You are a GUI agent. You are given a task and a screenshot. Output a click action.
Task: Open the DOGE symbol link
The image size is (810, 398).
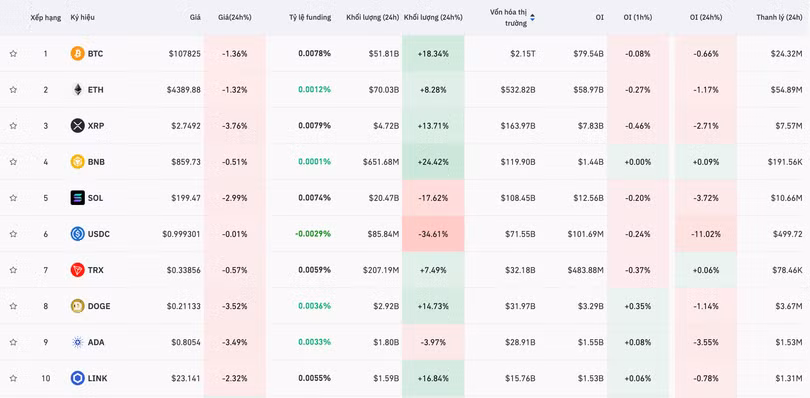(x=99, y=306)
